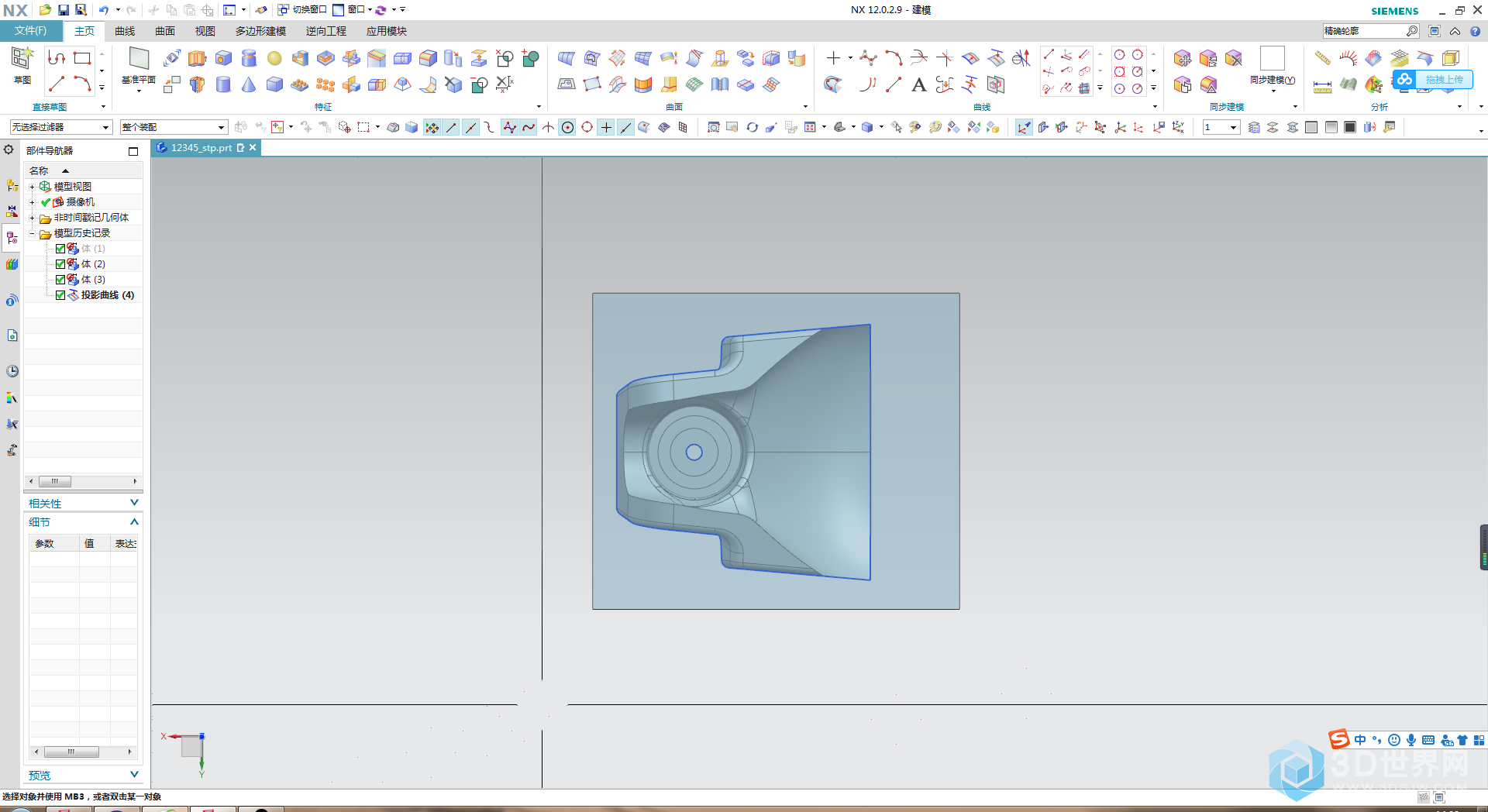1488x812 pixels.
Task: Toggle the End Point snap option
Action: coord(451,127)
